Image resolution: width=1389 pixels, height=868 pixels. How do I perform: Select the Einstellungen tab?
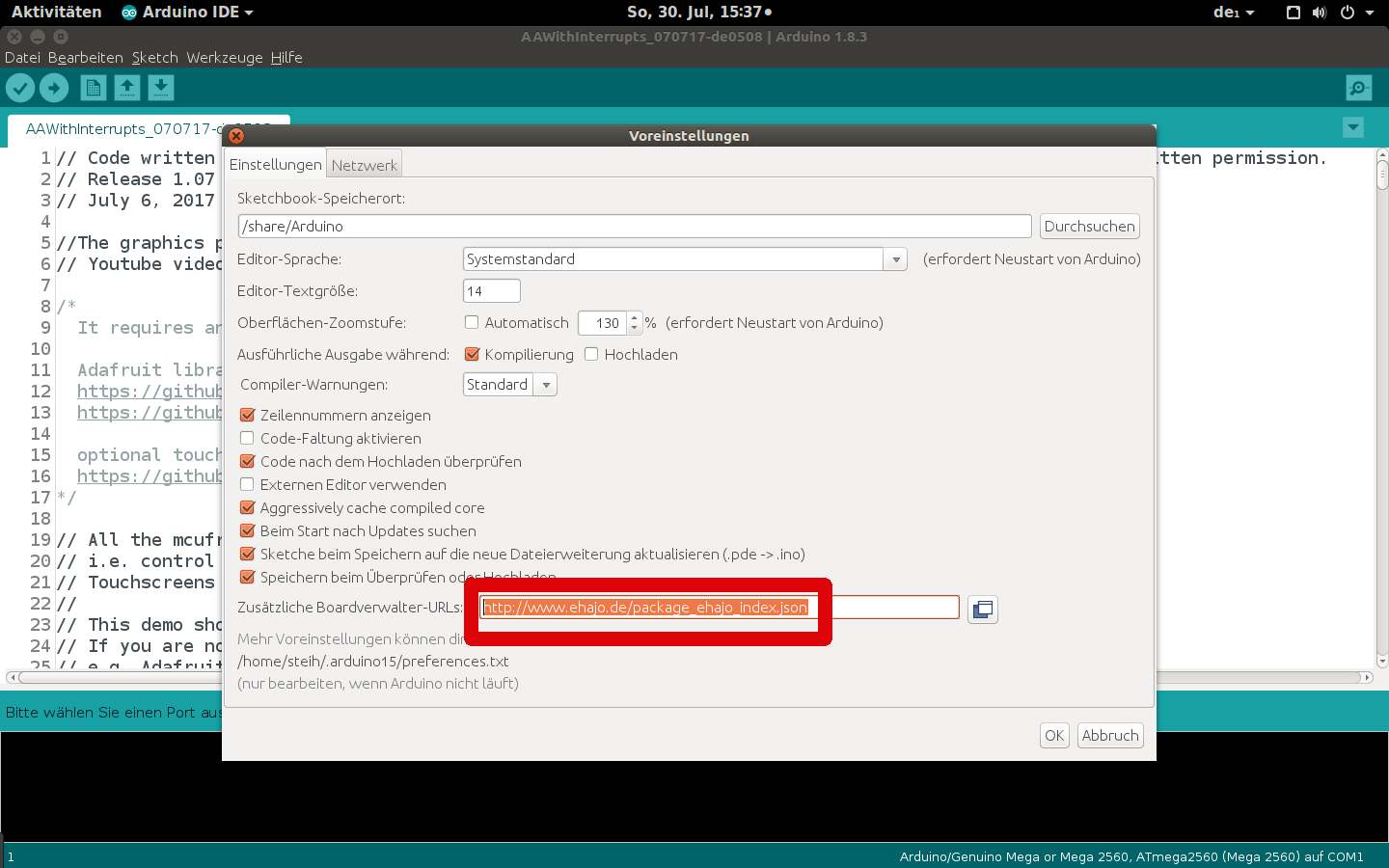coord(275,164)
